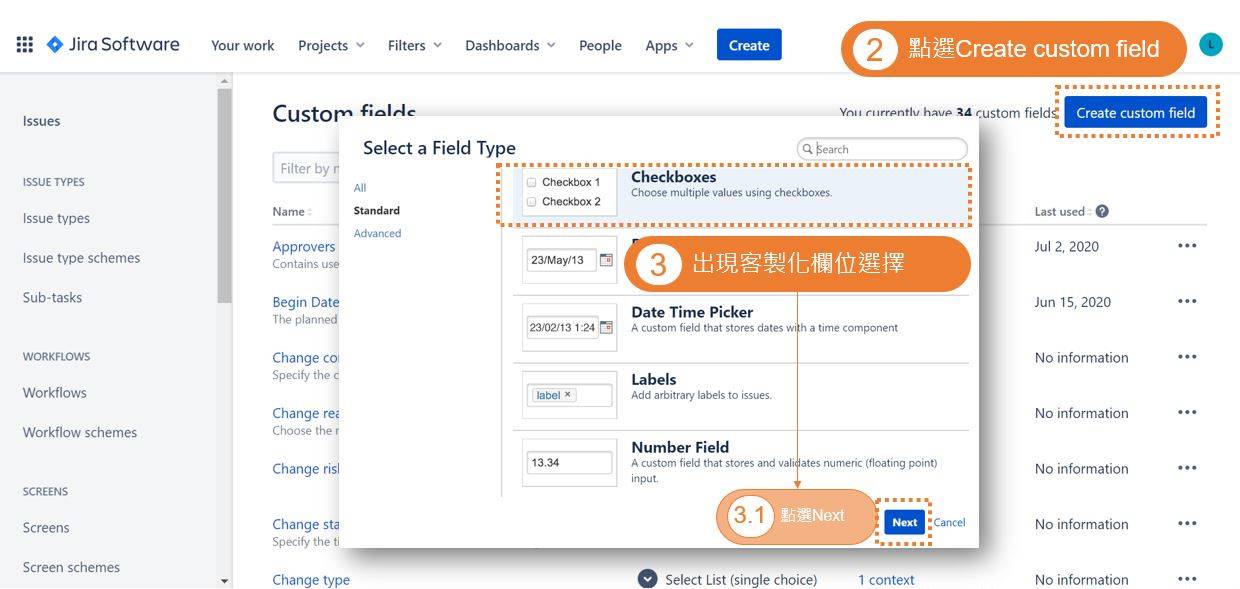The width and height of the screenshot is (1240, 589).
Task: Click magnifier icon in the search field
Action: [x=808, y=149]
